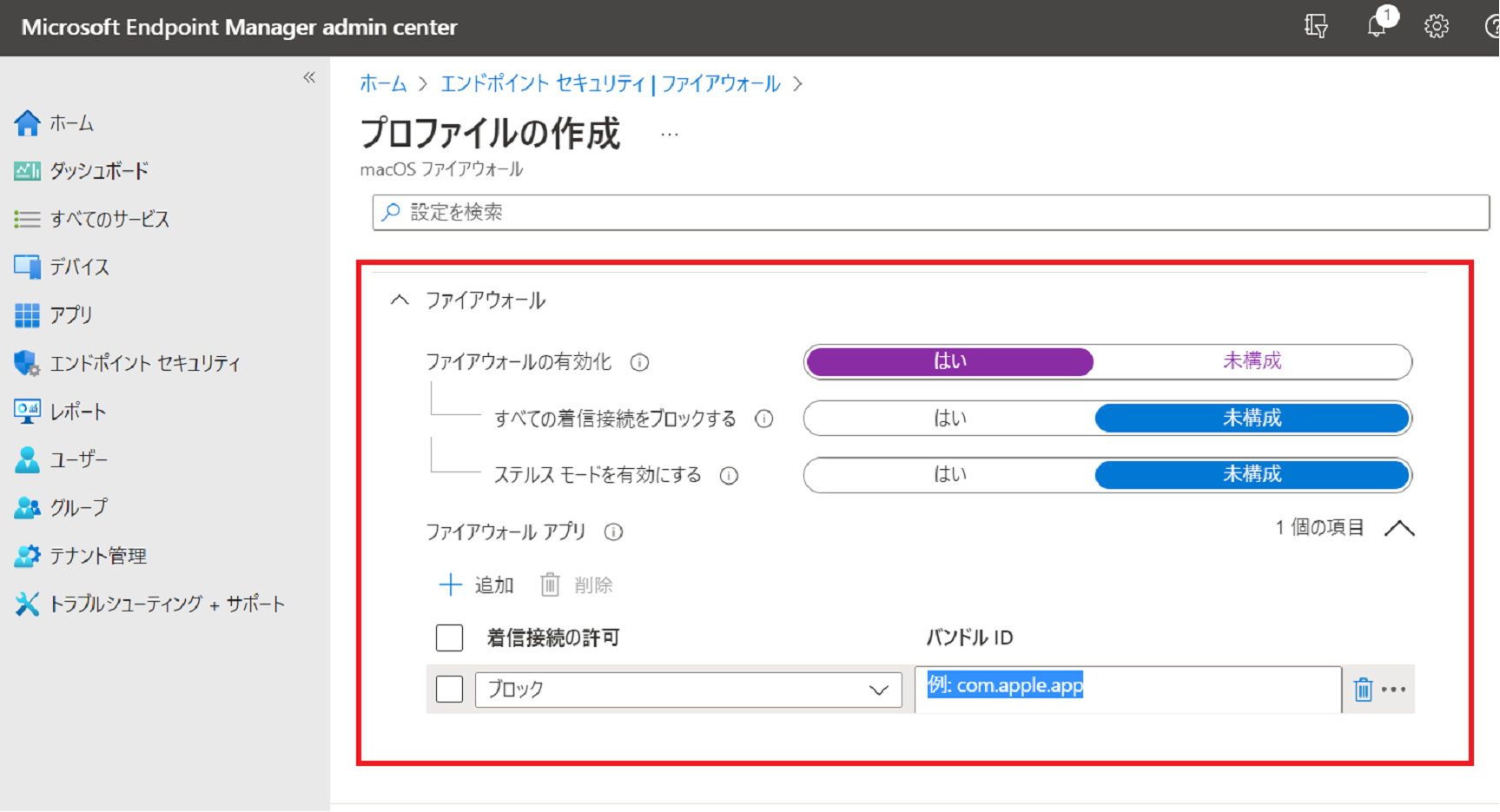
Task: Click the 設定を検索 search field
Action: [x=931, y=213]
